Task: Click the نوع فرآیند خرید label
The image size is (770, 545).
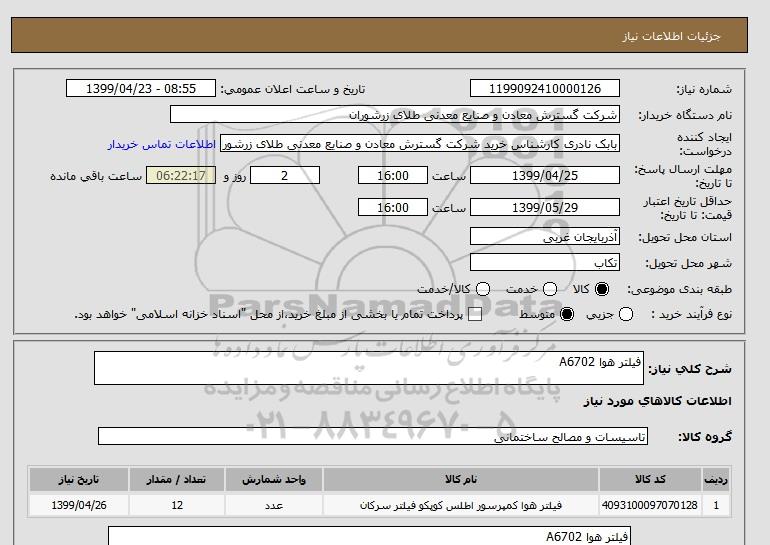Action: click(691, 314)
